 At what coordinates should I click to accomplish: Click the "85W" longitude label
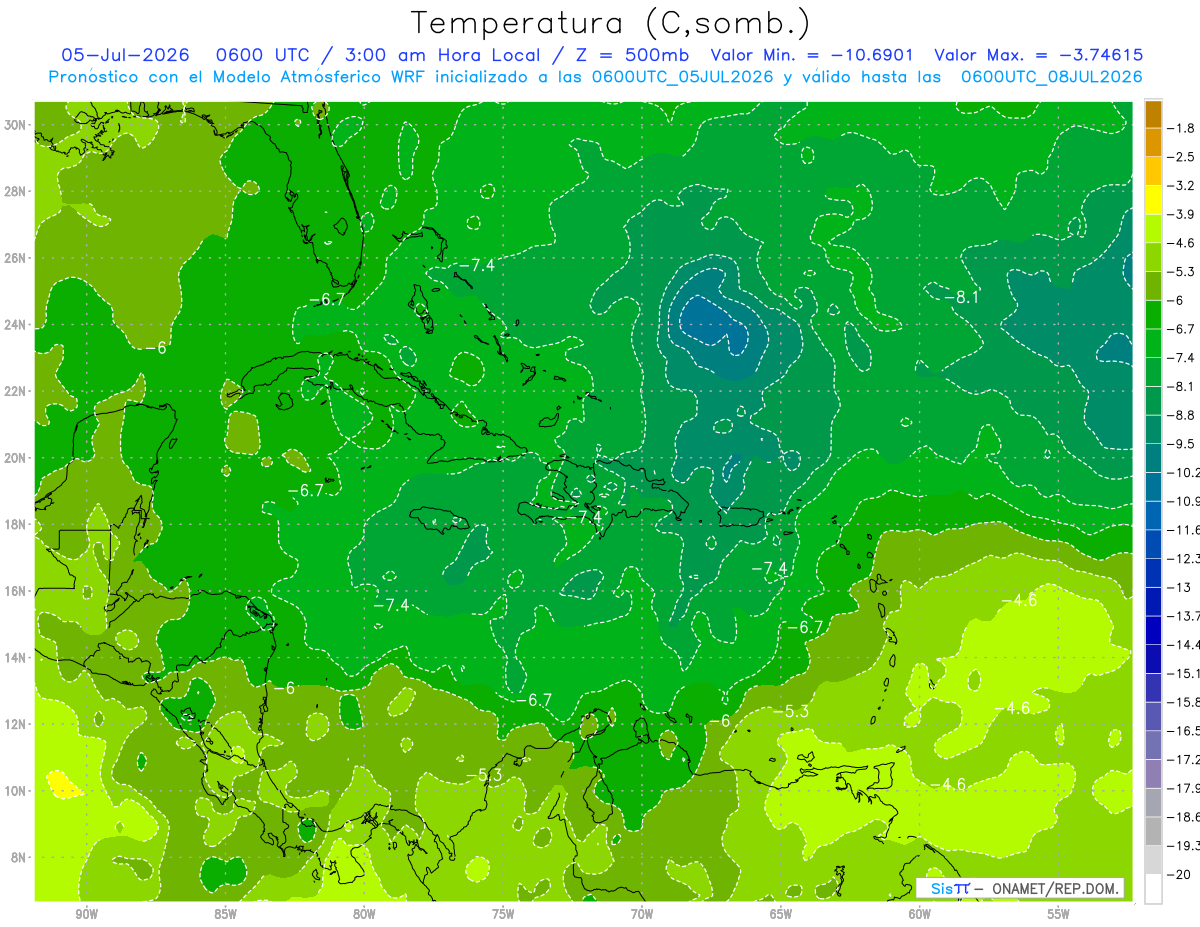[x=225, y=915]
